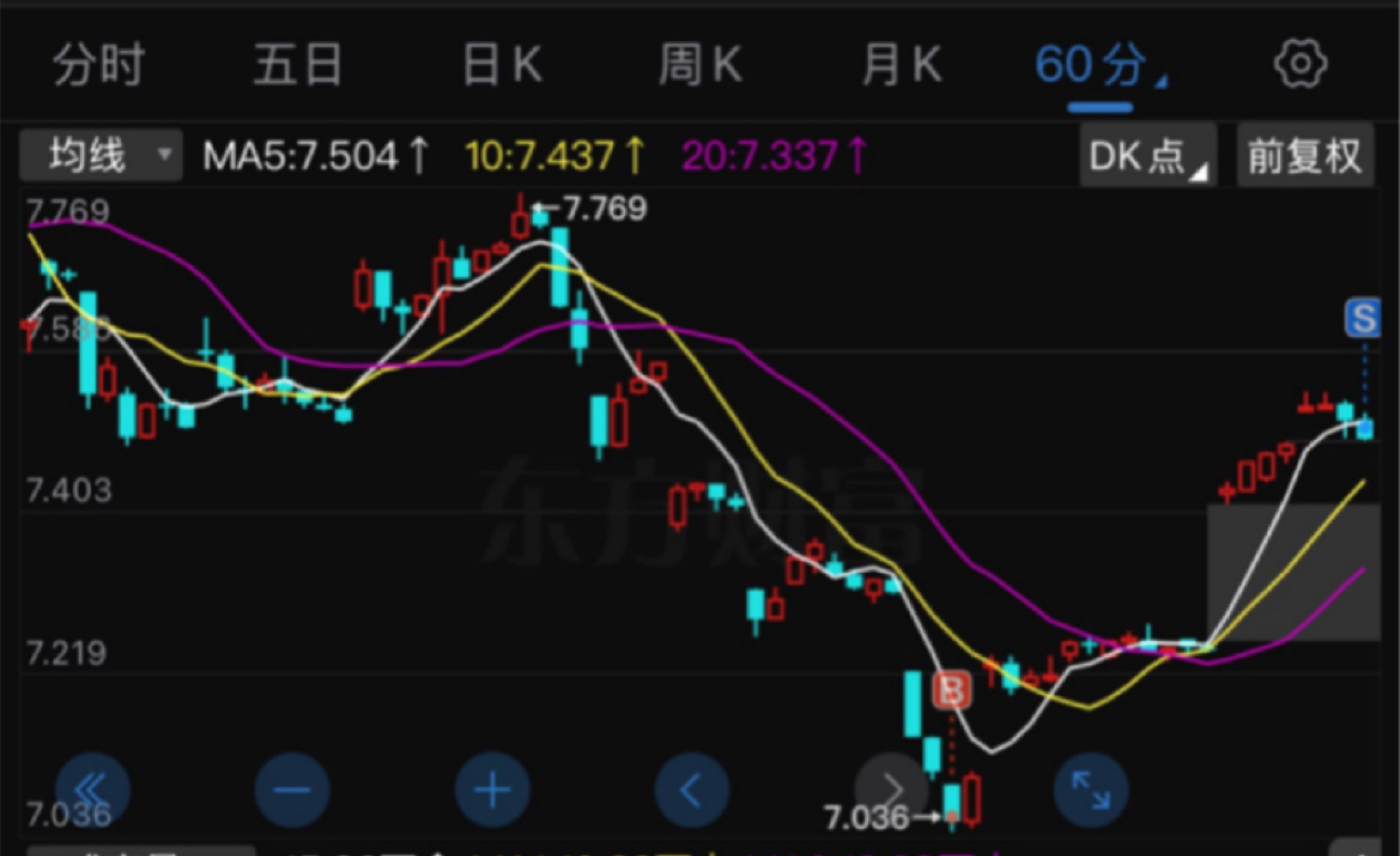Expand the 均线 indicator dropdown
Screen dimensions: 1400x856
[x=101, y=154]
